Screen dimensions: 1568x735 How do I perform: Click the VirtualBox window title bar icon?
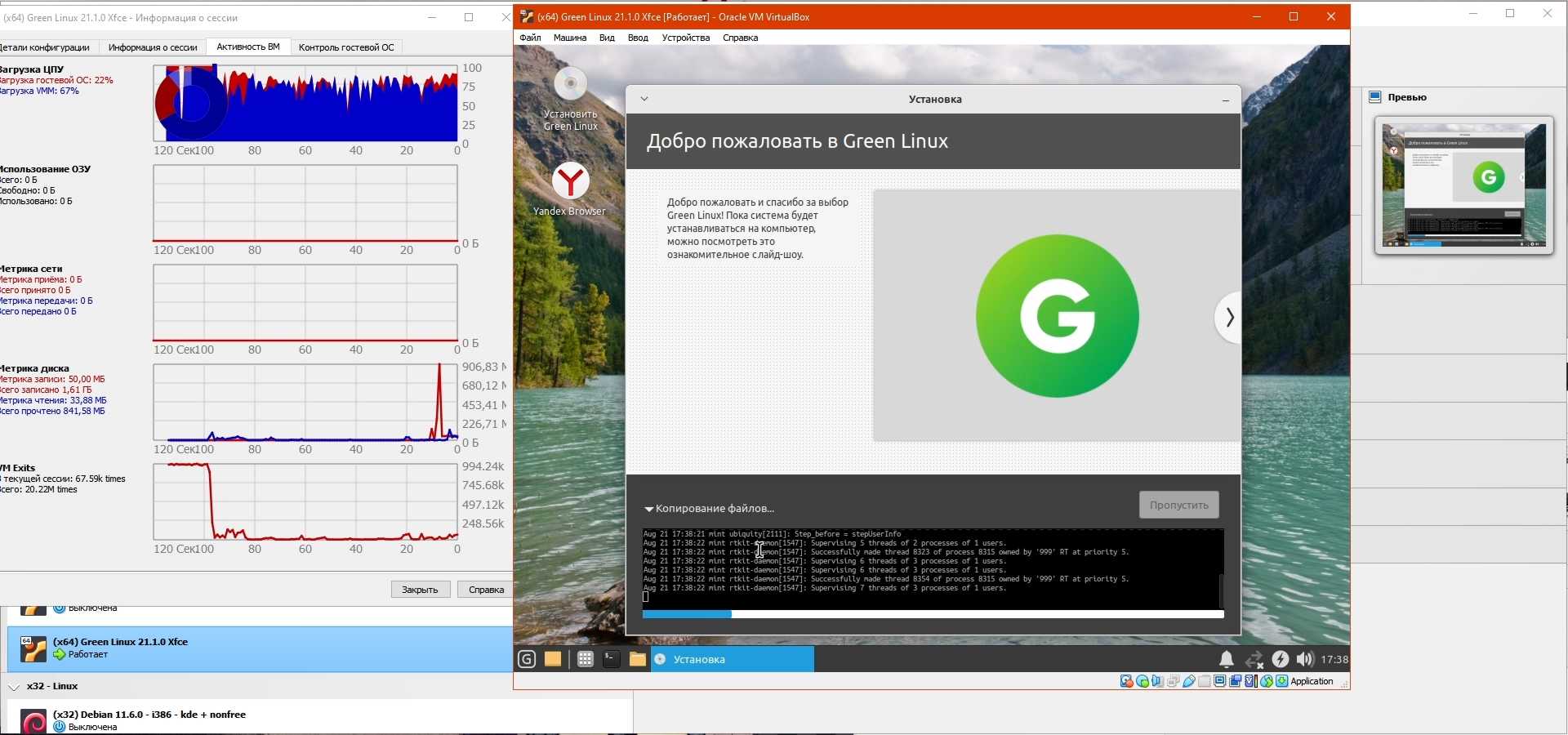click(x=527, y=16)
